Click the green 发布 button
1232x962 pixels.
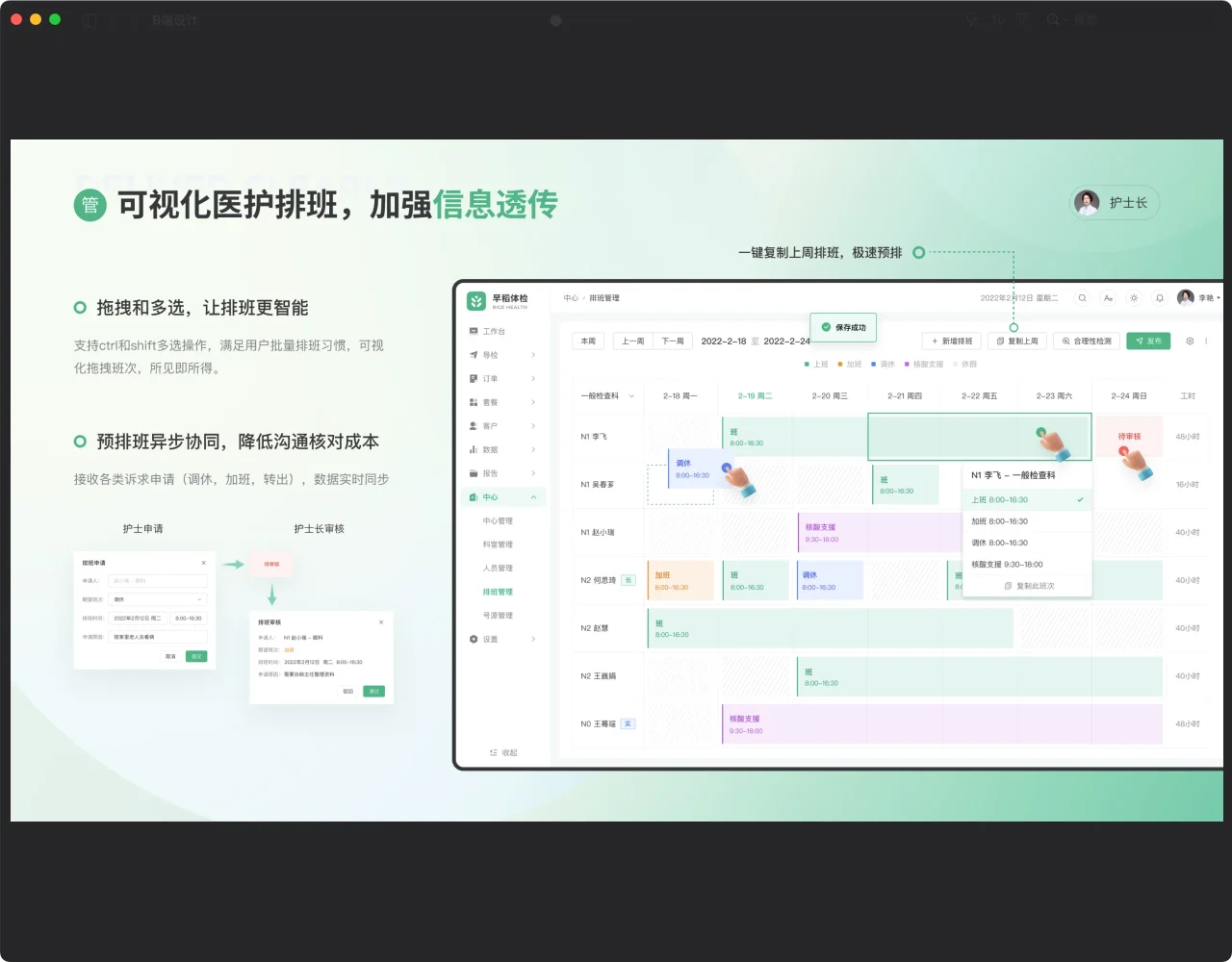pos(1148,342)
